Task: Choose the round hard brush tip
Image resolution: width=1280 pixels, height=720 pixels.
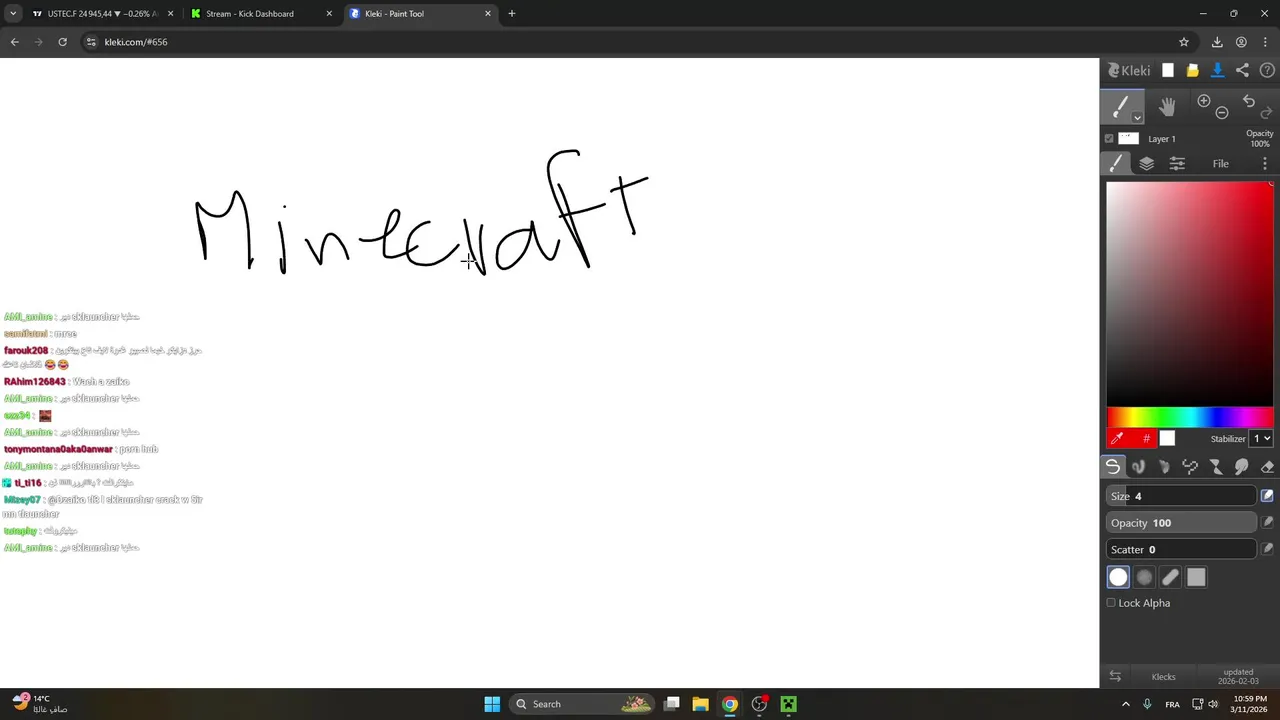Action: point(1118,577)
